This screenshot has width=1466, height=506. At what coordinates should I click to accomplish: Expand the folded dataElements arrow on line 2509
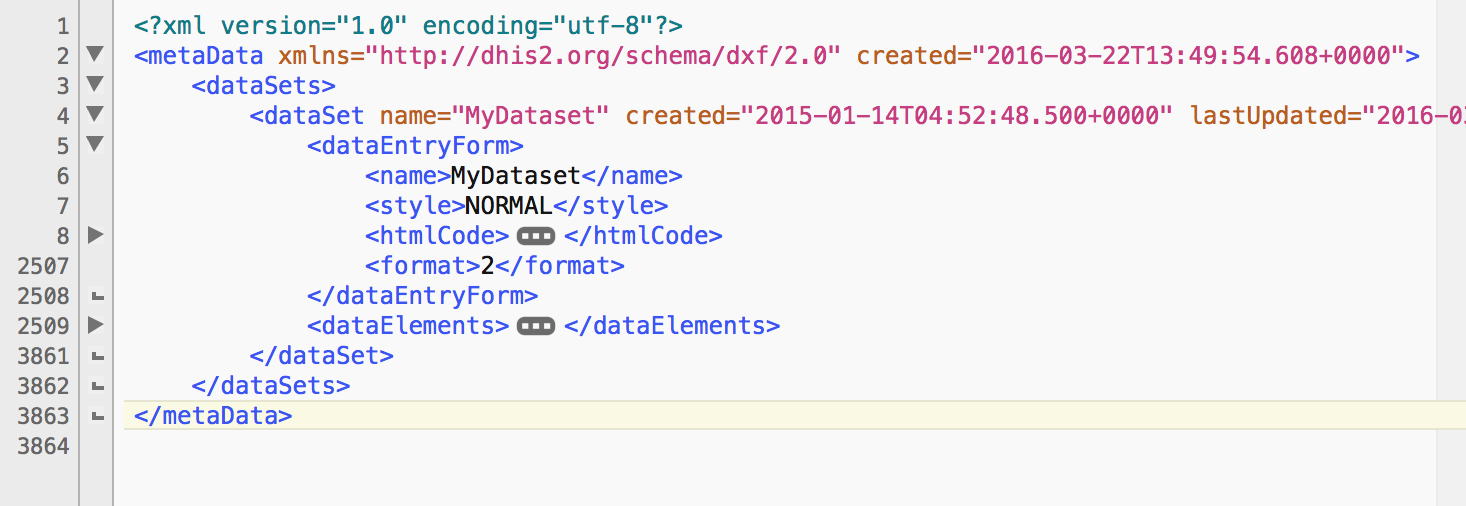[x=95, y=325]
